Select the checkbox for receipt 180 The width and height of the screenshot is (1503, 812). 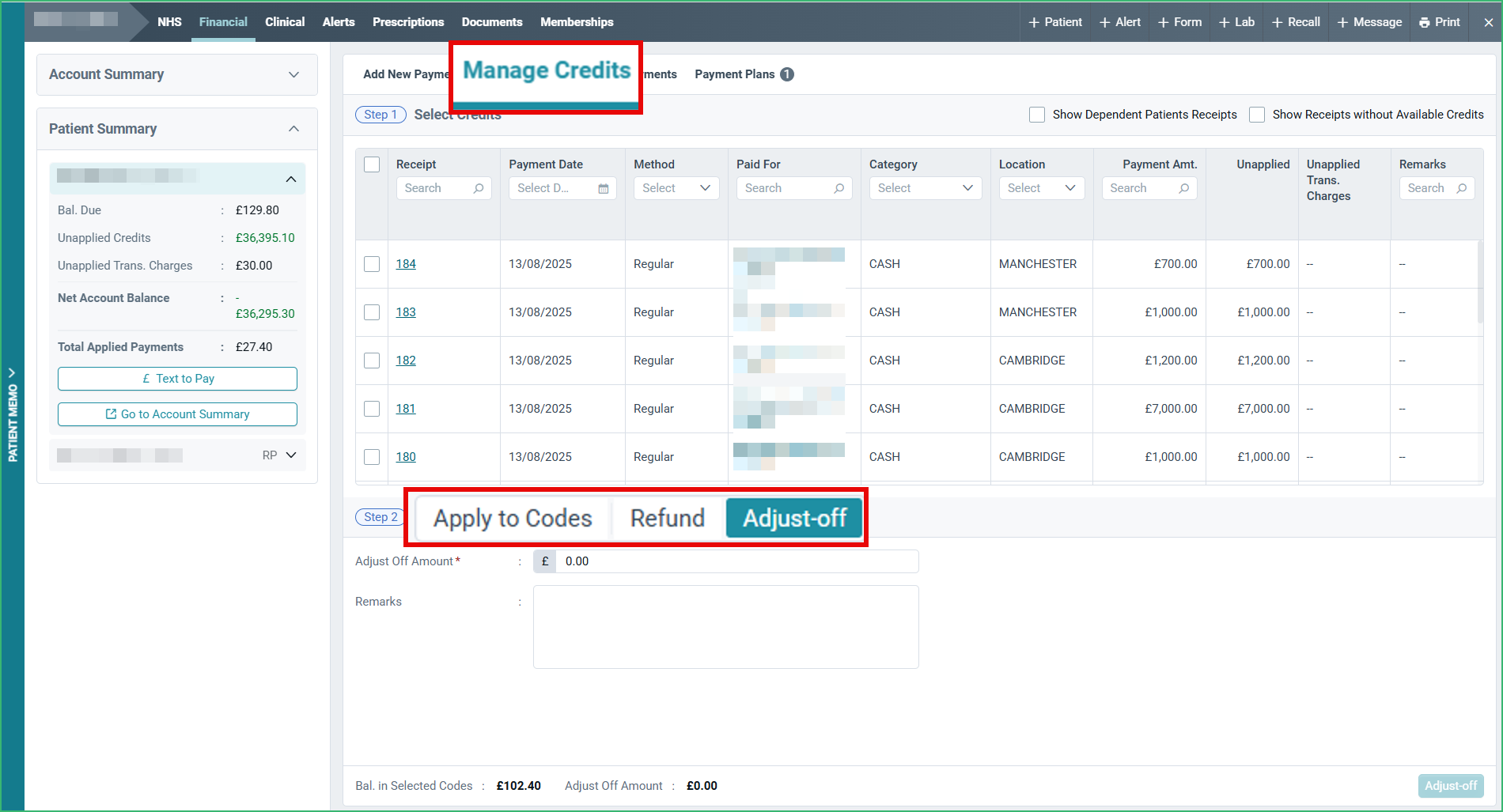372,457
